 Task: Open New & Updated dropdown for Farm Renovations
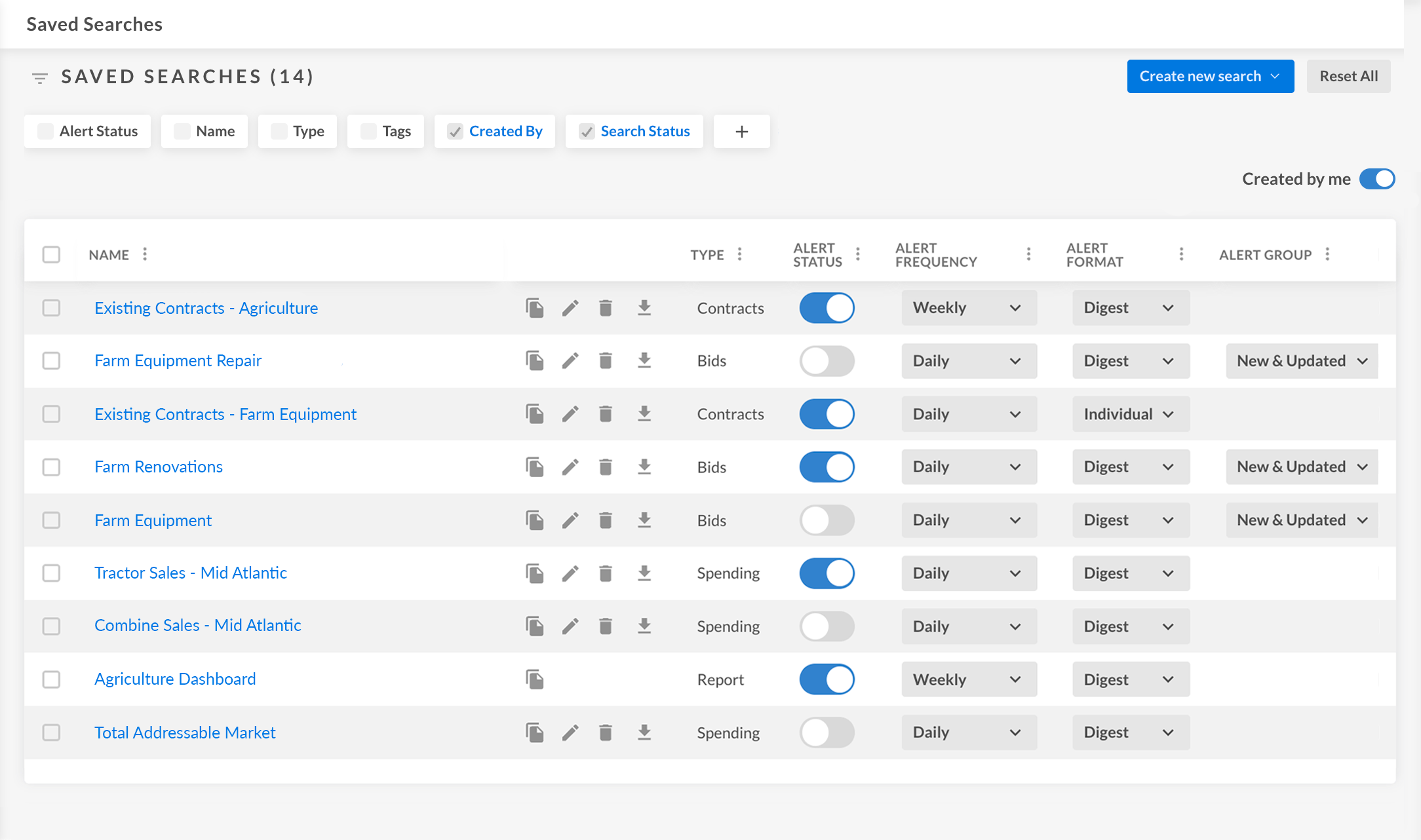pos(1302,467)
